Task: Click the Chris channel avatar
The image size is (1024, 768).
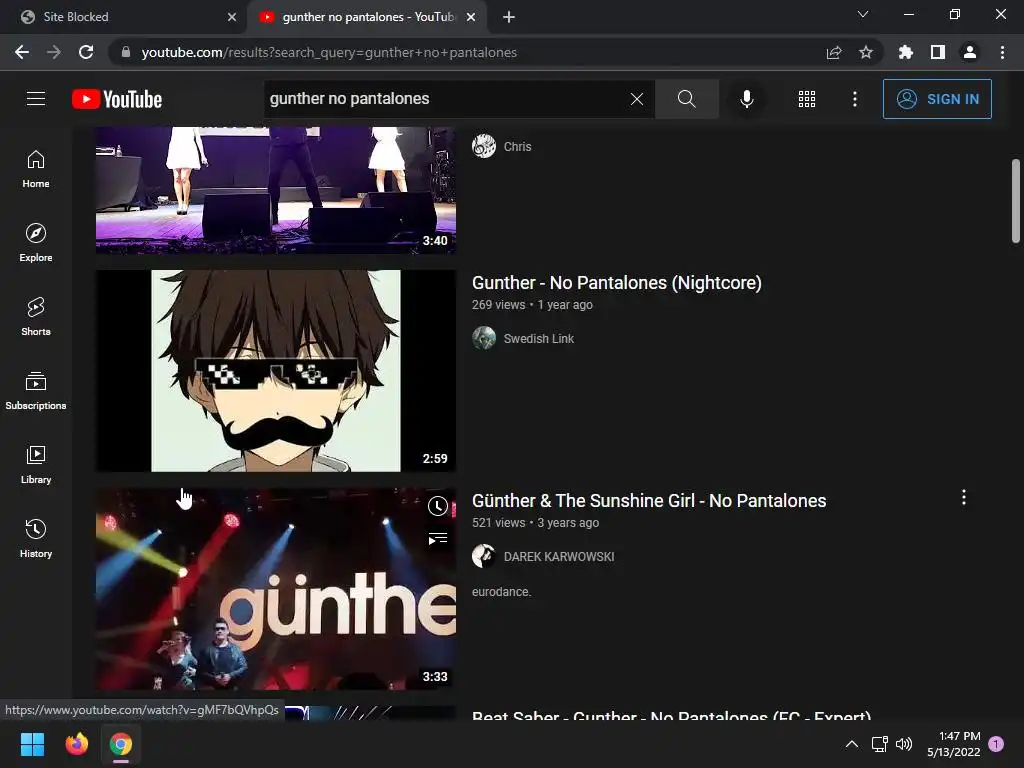Action: coord(484,146)
